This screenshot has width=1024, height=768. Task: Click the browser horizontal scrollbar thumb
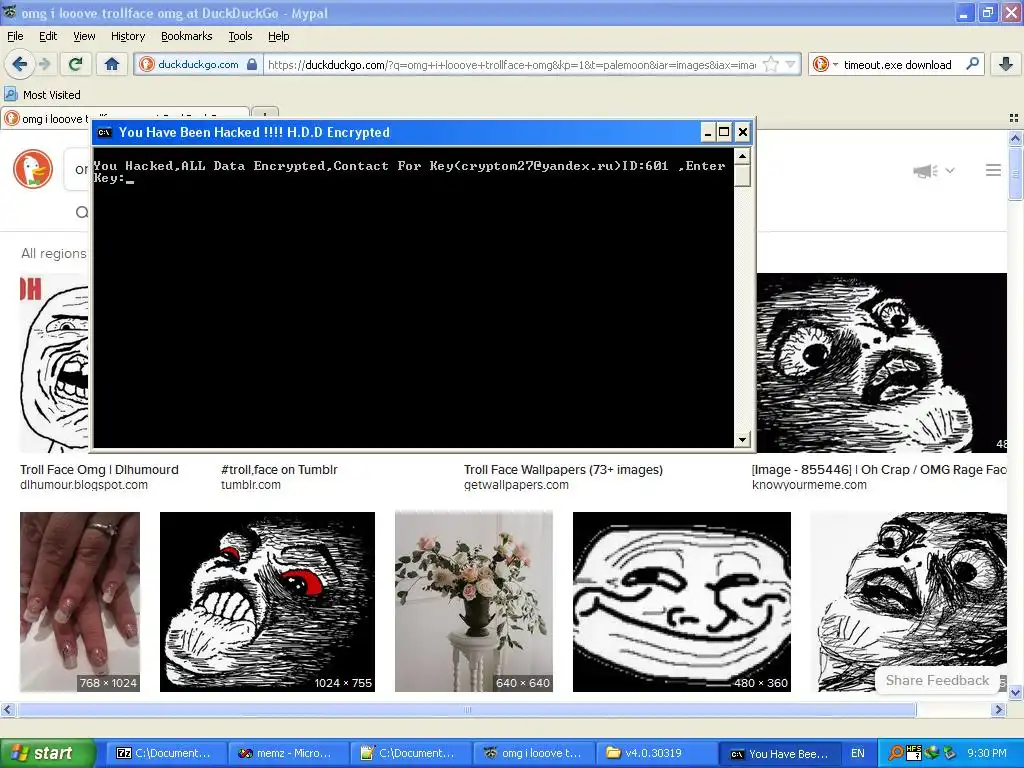click(x=467, y=710)
